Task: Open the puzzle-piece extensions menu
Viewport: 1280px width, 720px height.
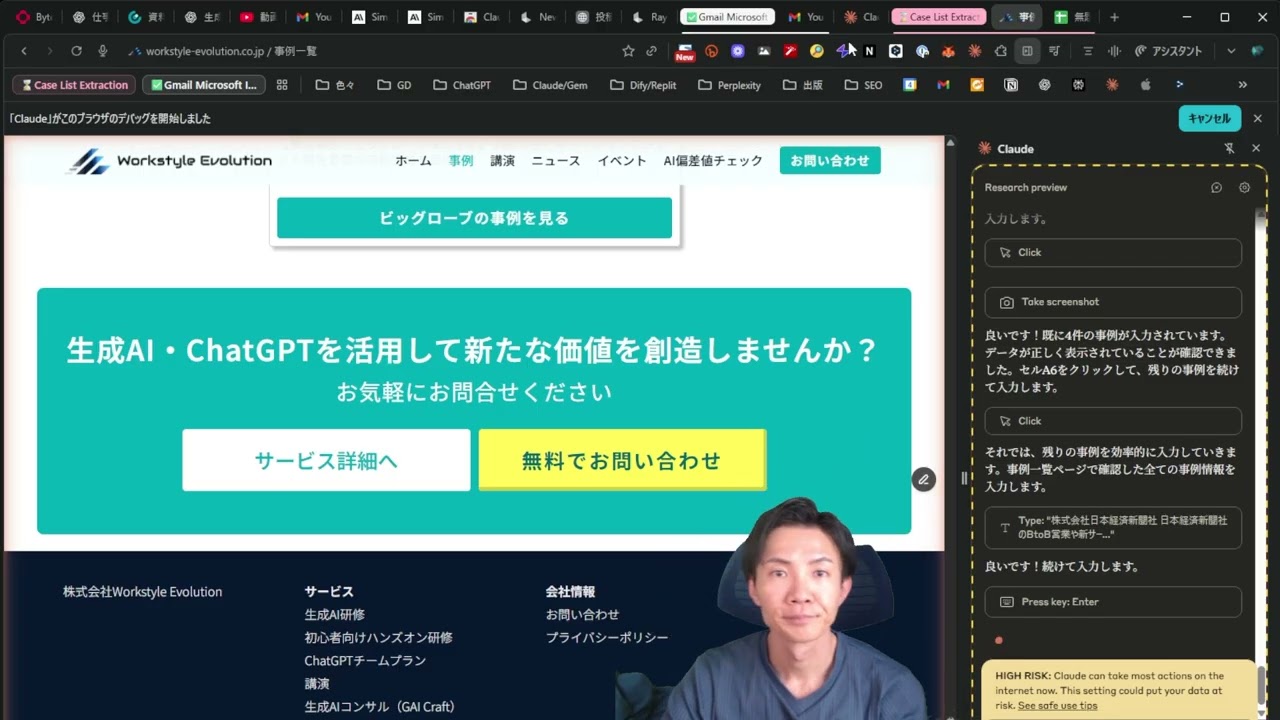Action: tap(1001, 51)
